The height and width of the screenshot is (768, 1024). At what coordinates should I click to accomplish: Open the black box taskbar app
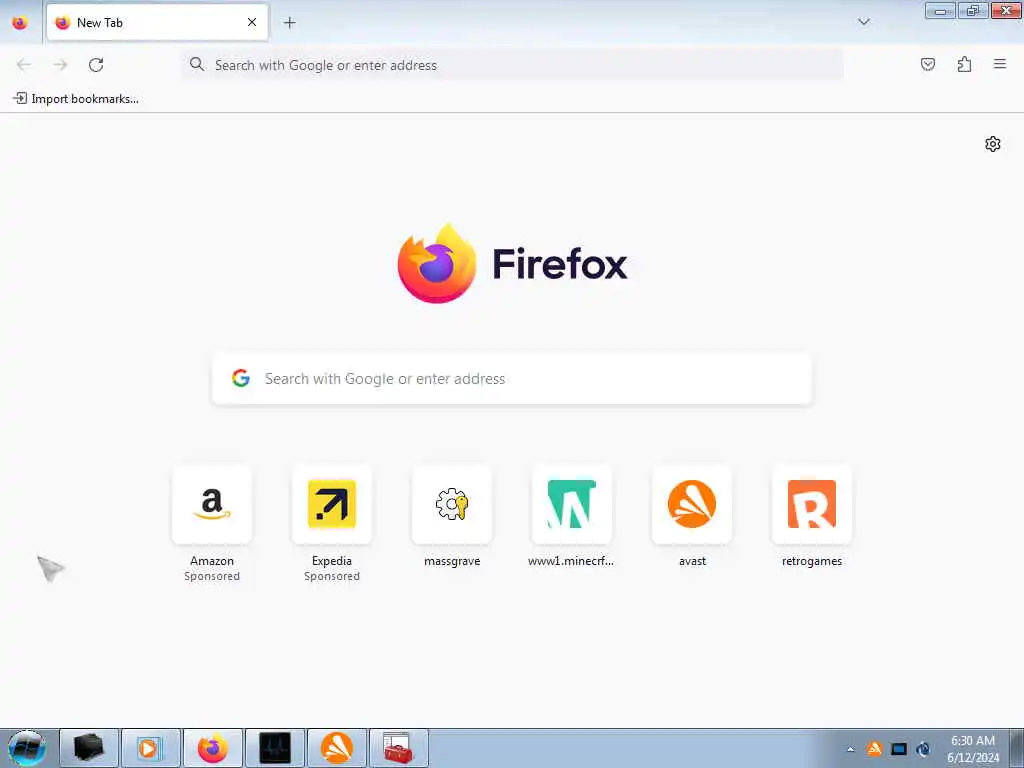(x=89, y=748)
